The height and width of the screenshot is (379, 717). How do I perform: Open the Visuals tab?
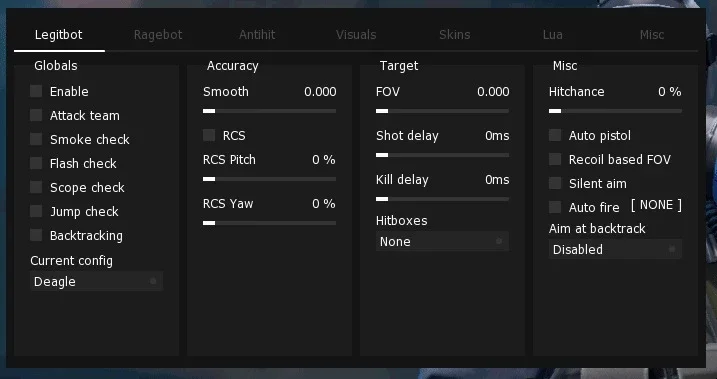[356, 35]
